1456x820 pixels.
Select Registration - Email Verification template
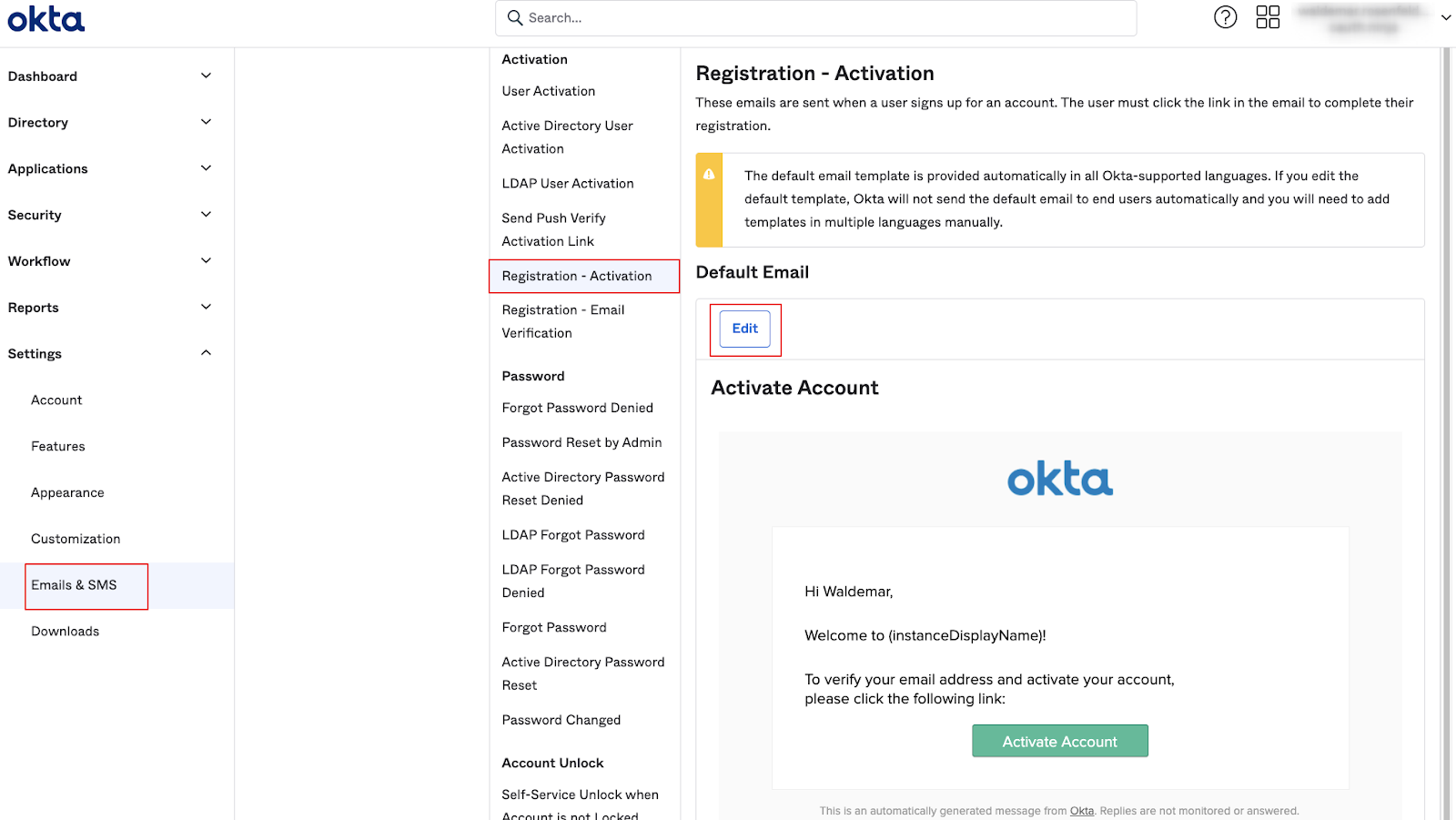563,322
